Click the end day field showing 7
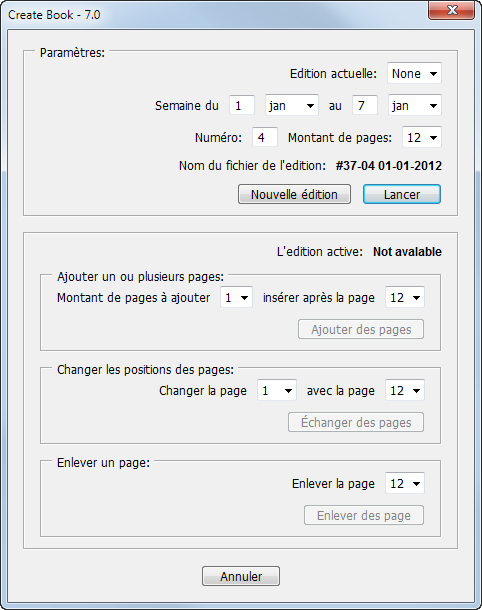482x610 pixels. pyautogui.click(x=365, y=105)
